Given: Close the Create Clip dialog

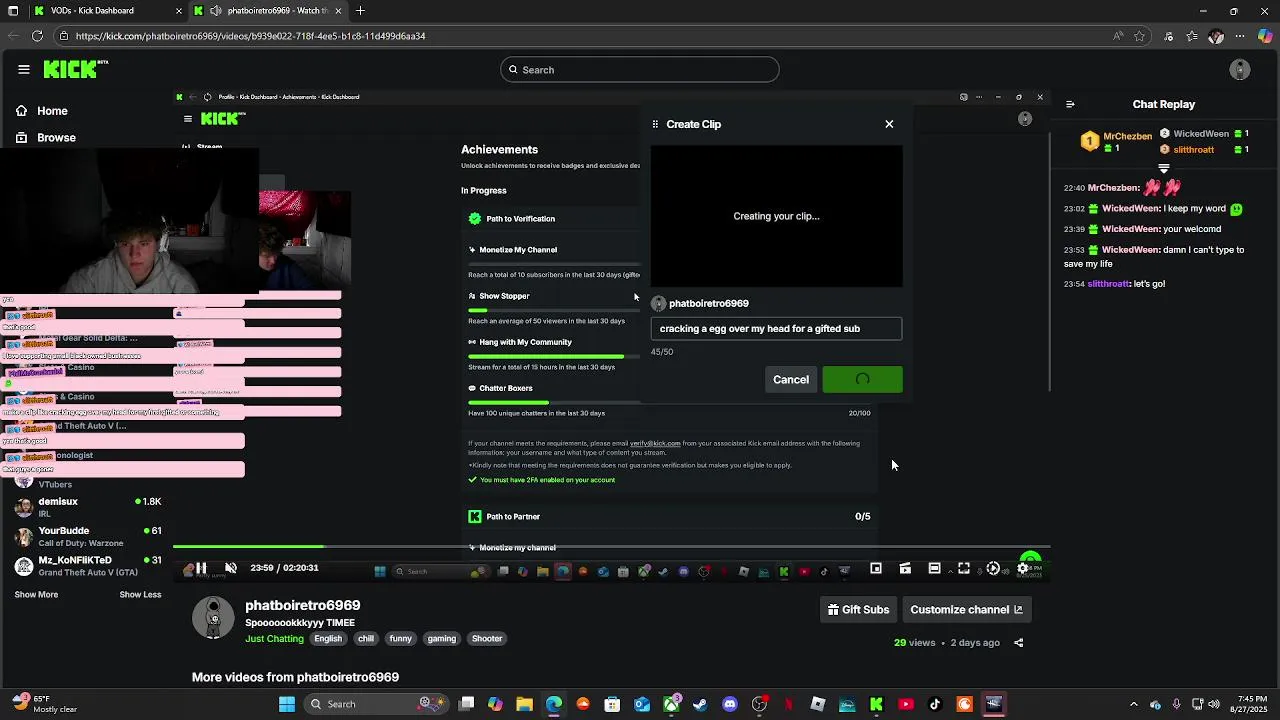Looking at the screenshot, I should pos(889,124).
